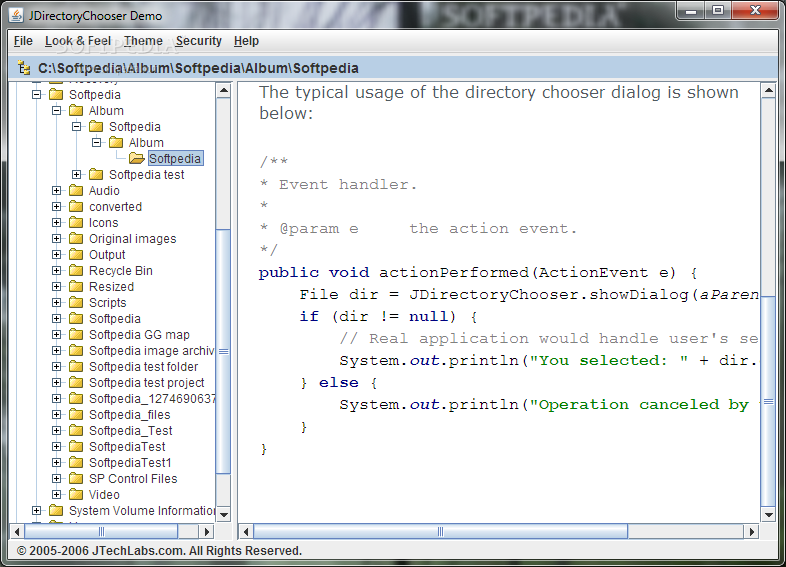Viewport: 786px width, 567px height.
Task: Click the folder icon beside Softpedia test
Action: tap(96, 174)
